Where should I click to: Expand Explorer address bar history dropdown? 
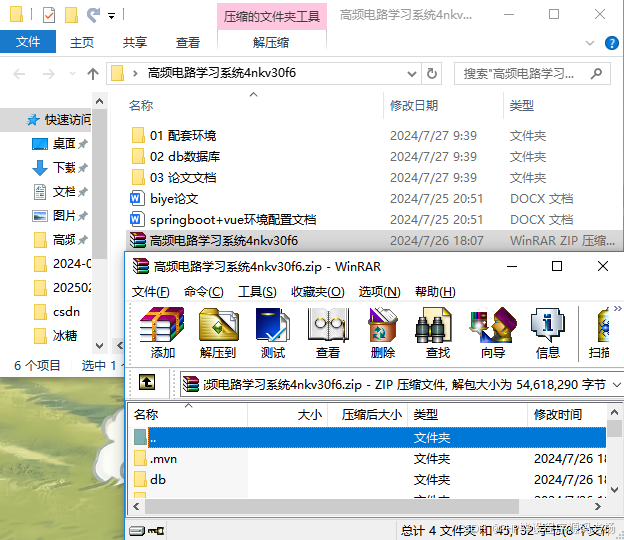[x=412, y=74]
